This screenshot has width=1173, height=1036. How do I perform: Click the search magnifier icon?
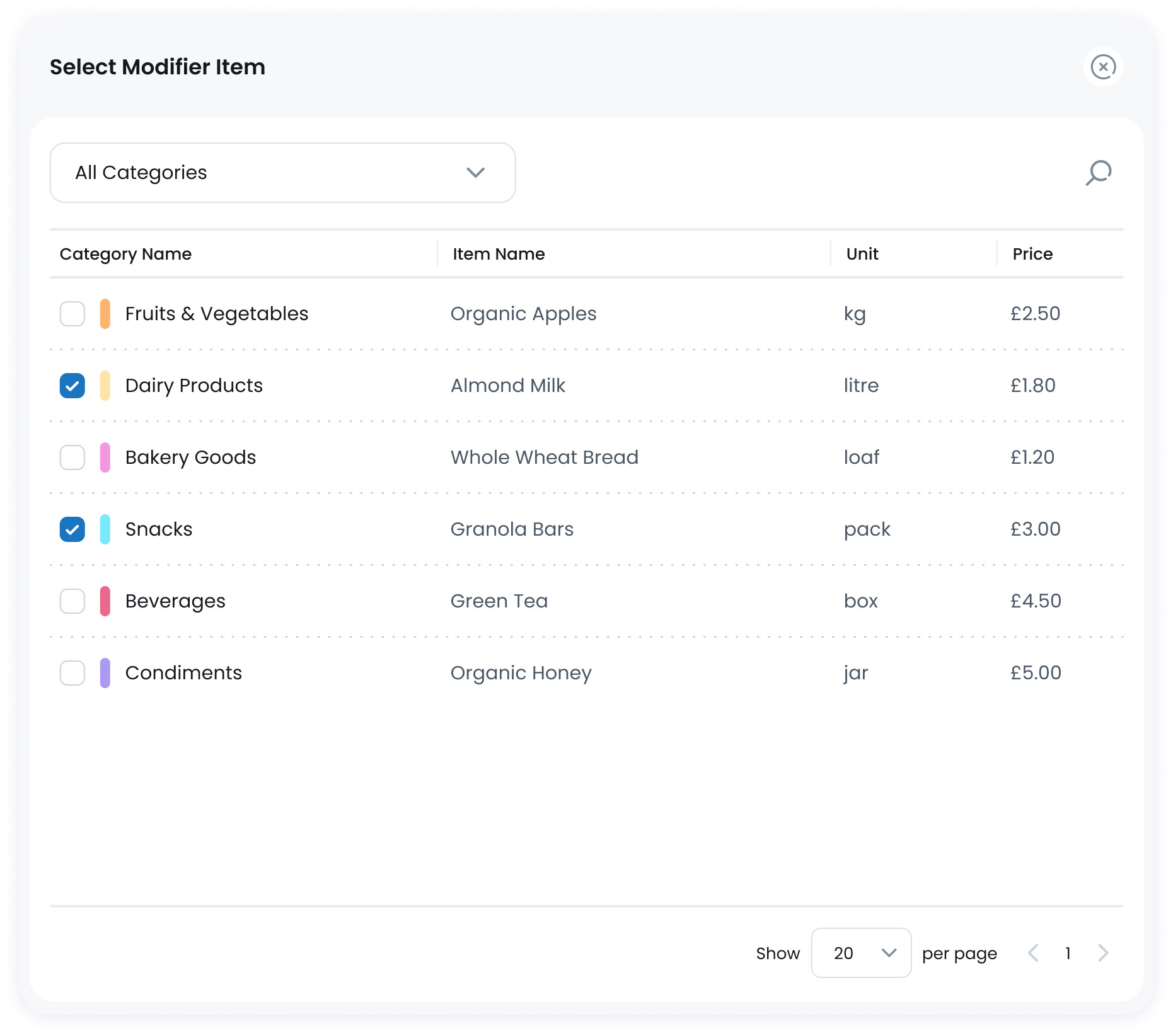tap(1098, 173)
